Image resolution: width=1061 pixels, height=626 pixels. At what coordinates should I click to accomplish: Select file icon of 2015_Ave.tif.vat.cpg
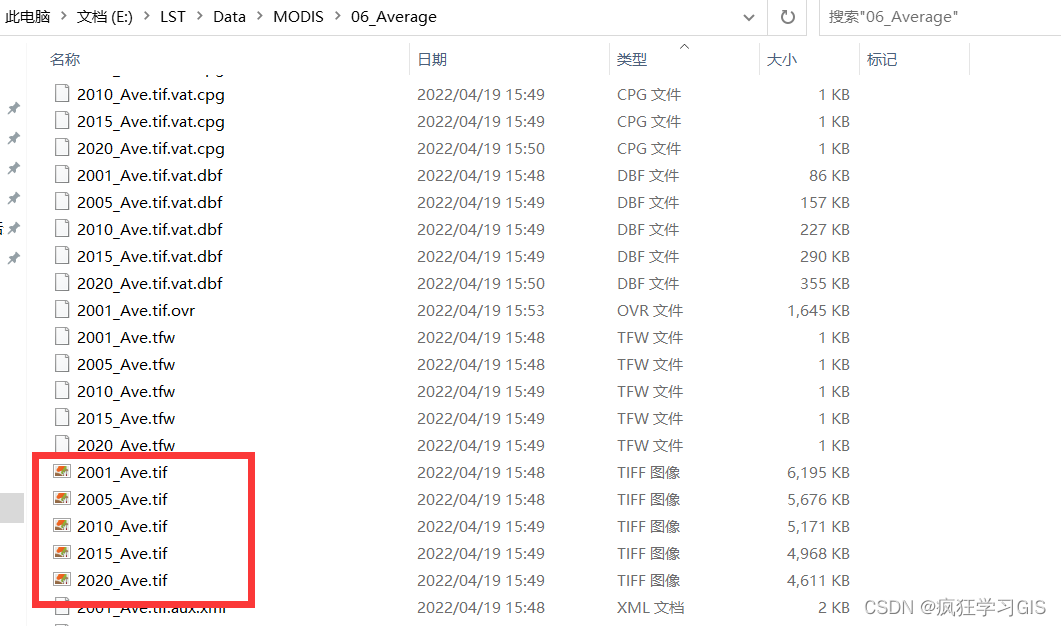62,120
